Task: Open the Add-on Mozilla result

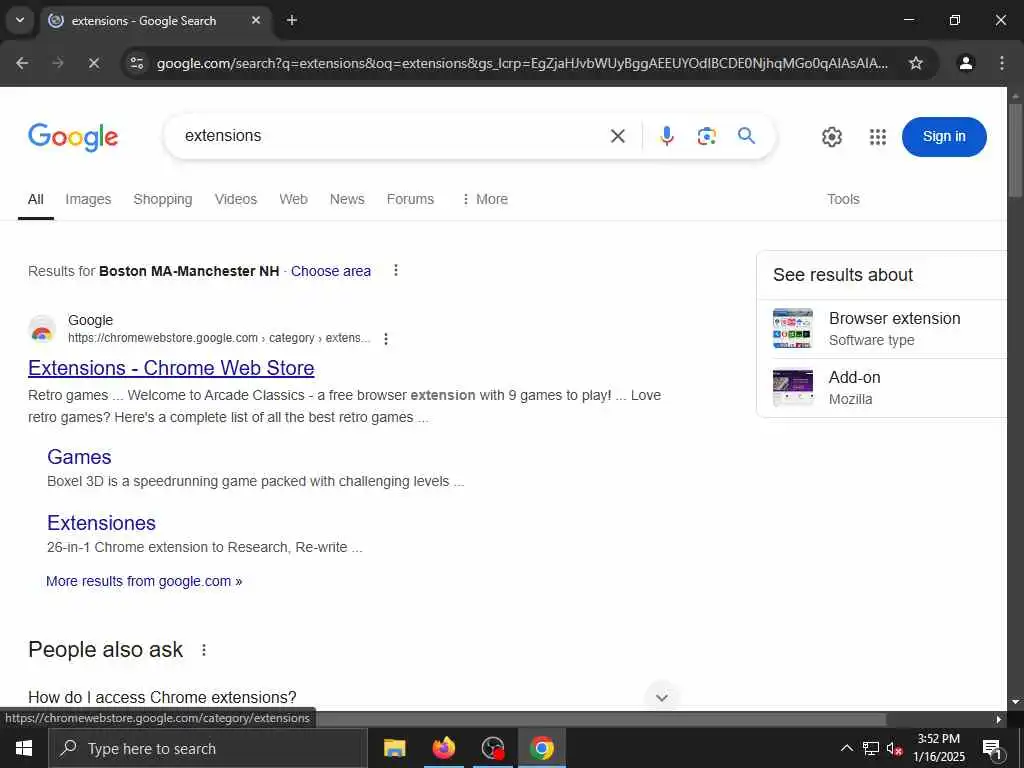Action: point(854,387)
